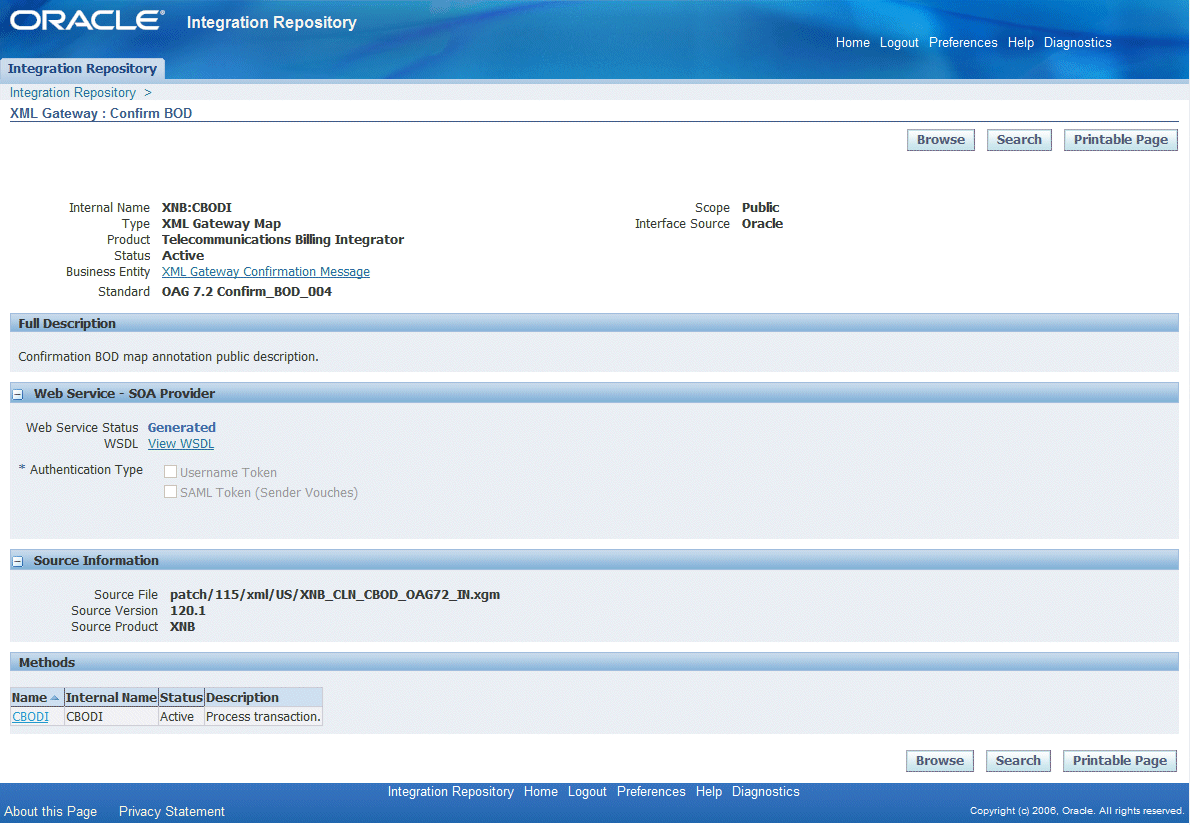Click the source file path text

(335, 594)
